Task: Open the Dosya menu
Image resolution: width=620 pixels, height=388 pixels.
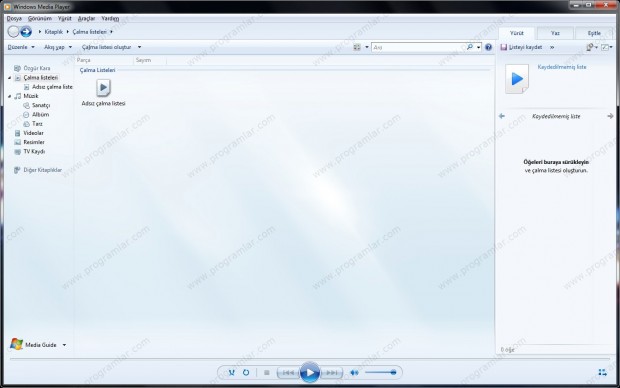Action: point(14,19)
